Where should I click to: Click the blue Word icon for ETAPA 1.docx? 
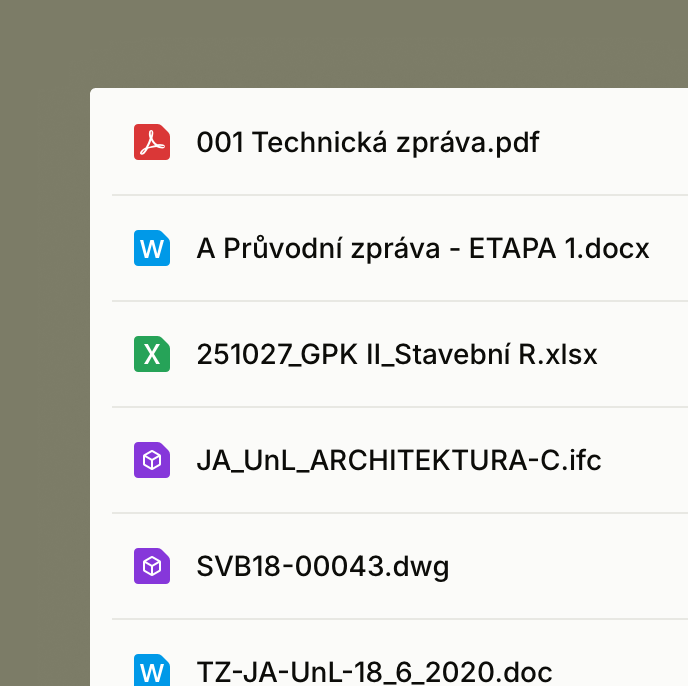coord(152,248)
